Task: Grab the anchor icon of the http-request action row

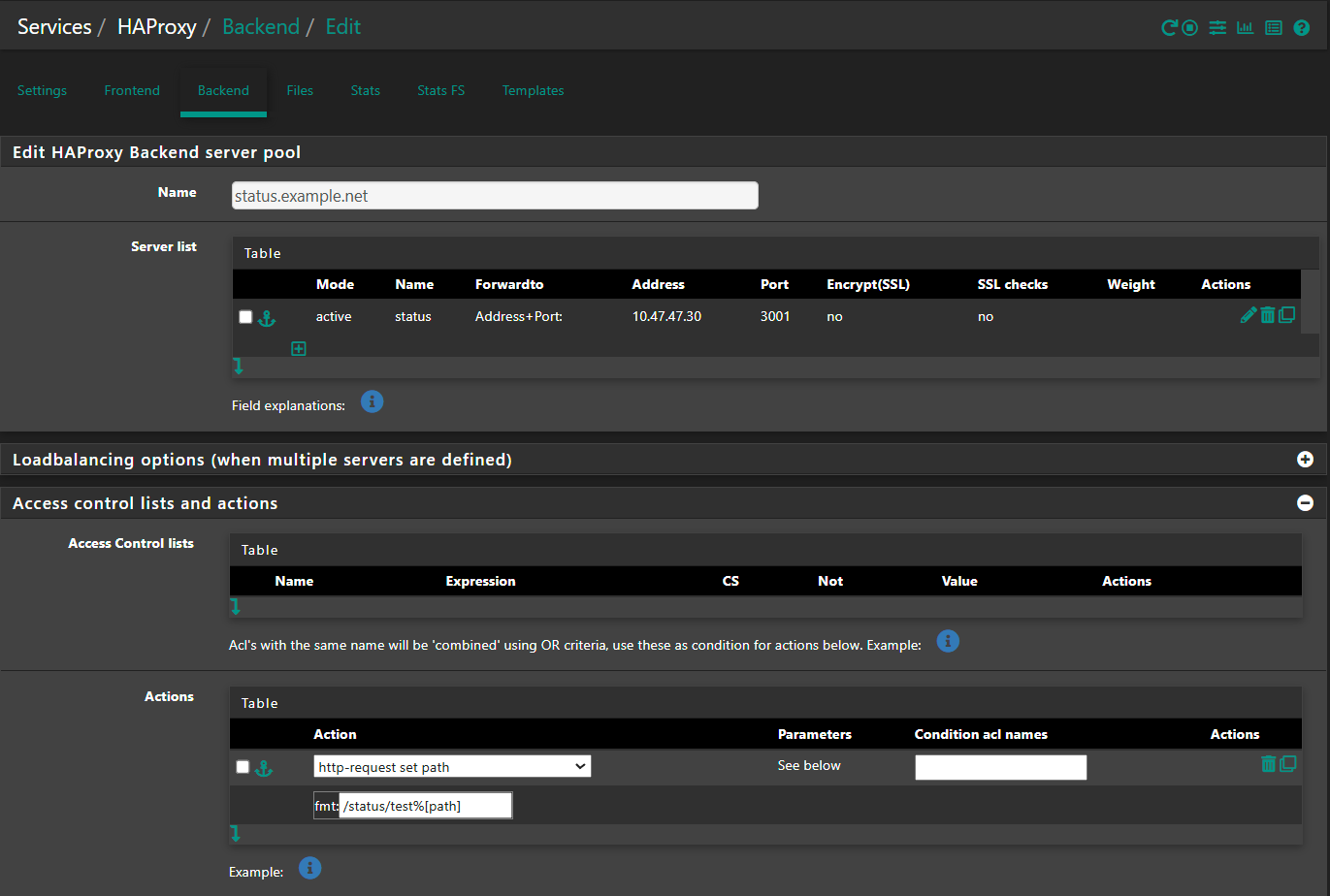Action: [264, 768]
